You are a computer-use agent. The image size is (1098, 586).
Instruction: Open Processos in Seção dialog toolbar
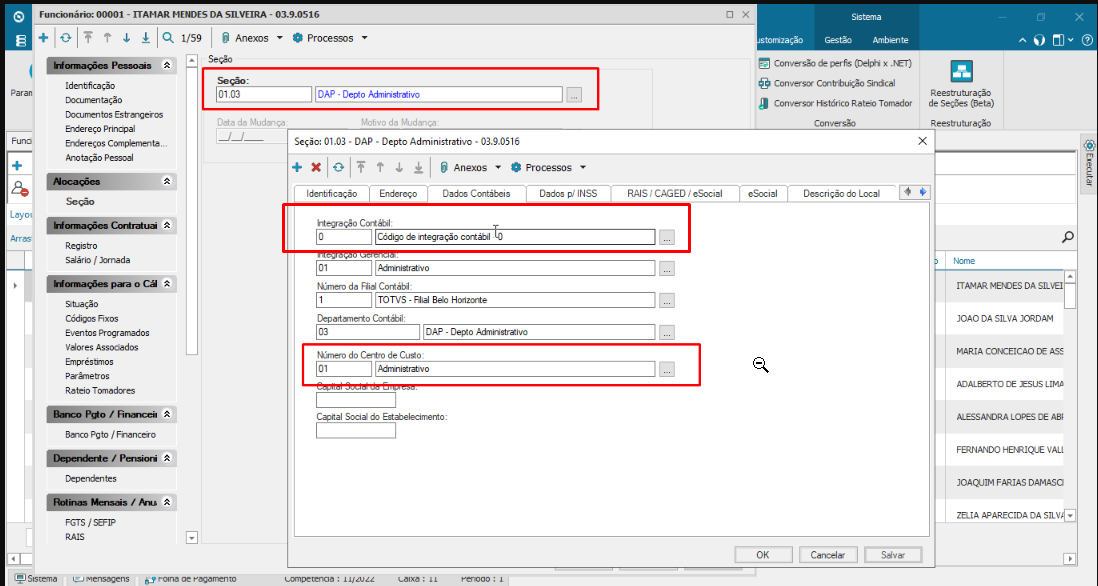tap(541, 167)
